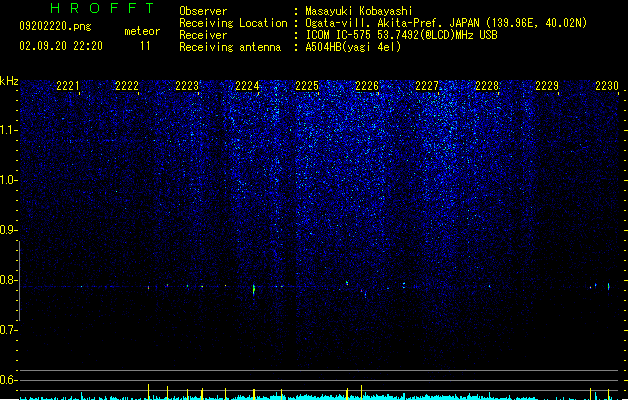Click the 2229 time marker
Screen dimensions: 629x400
547,86
